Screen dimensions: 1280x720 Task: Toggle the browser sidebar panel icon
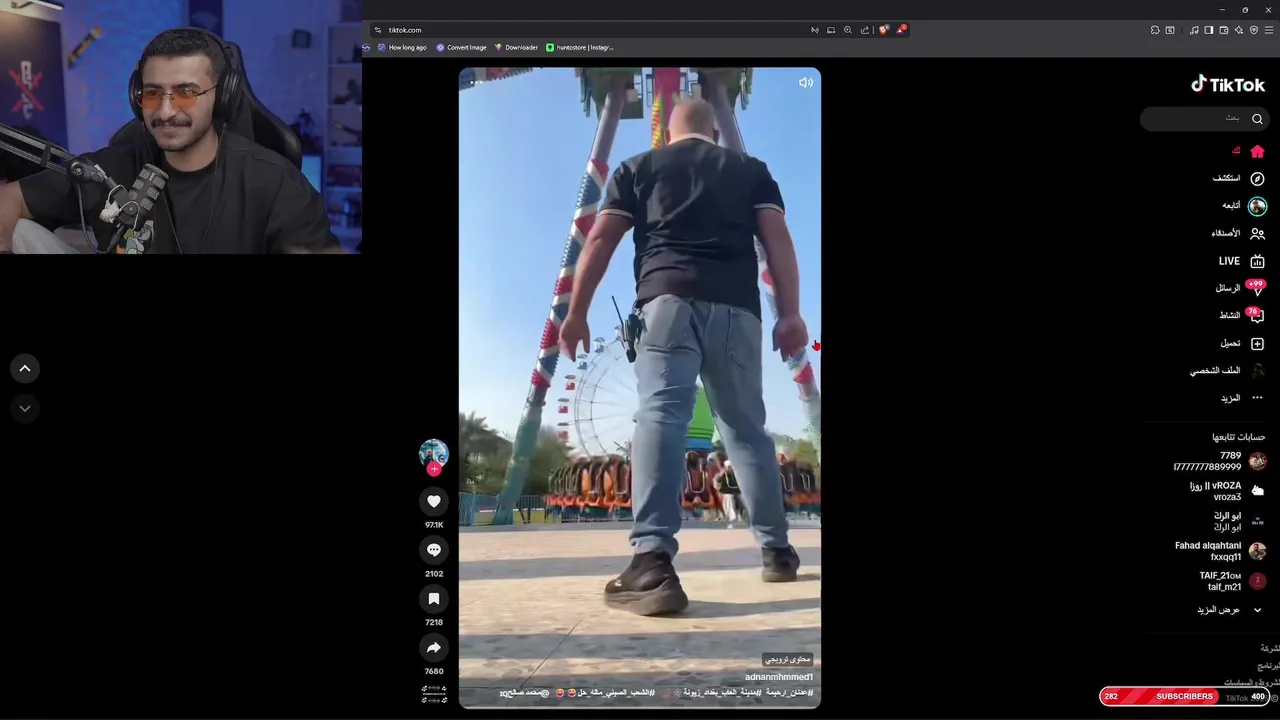(x=1209, y=30)
